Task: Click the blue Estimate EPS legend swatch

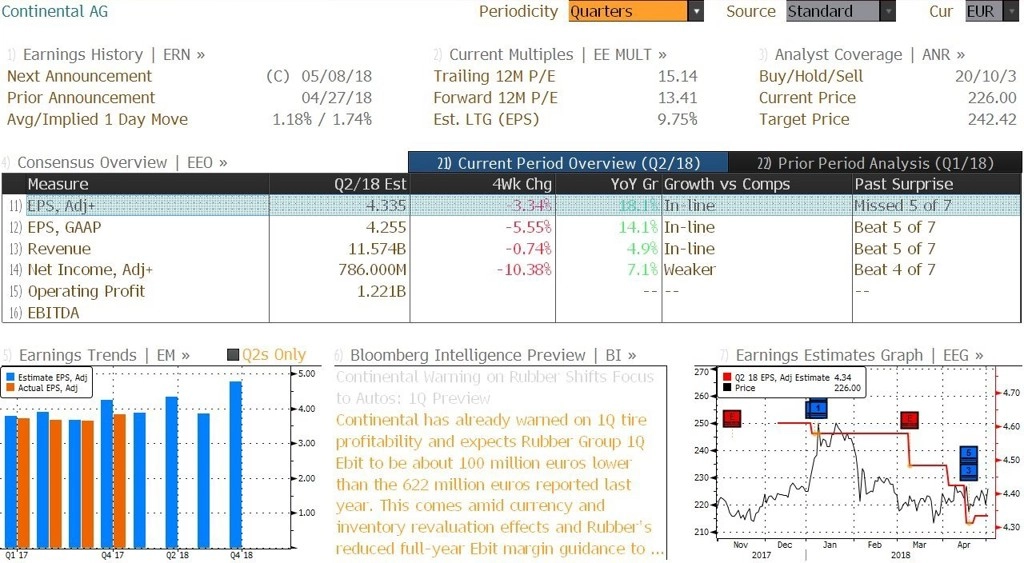Action: (10, 378)
